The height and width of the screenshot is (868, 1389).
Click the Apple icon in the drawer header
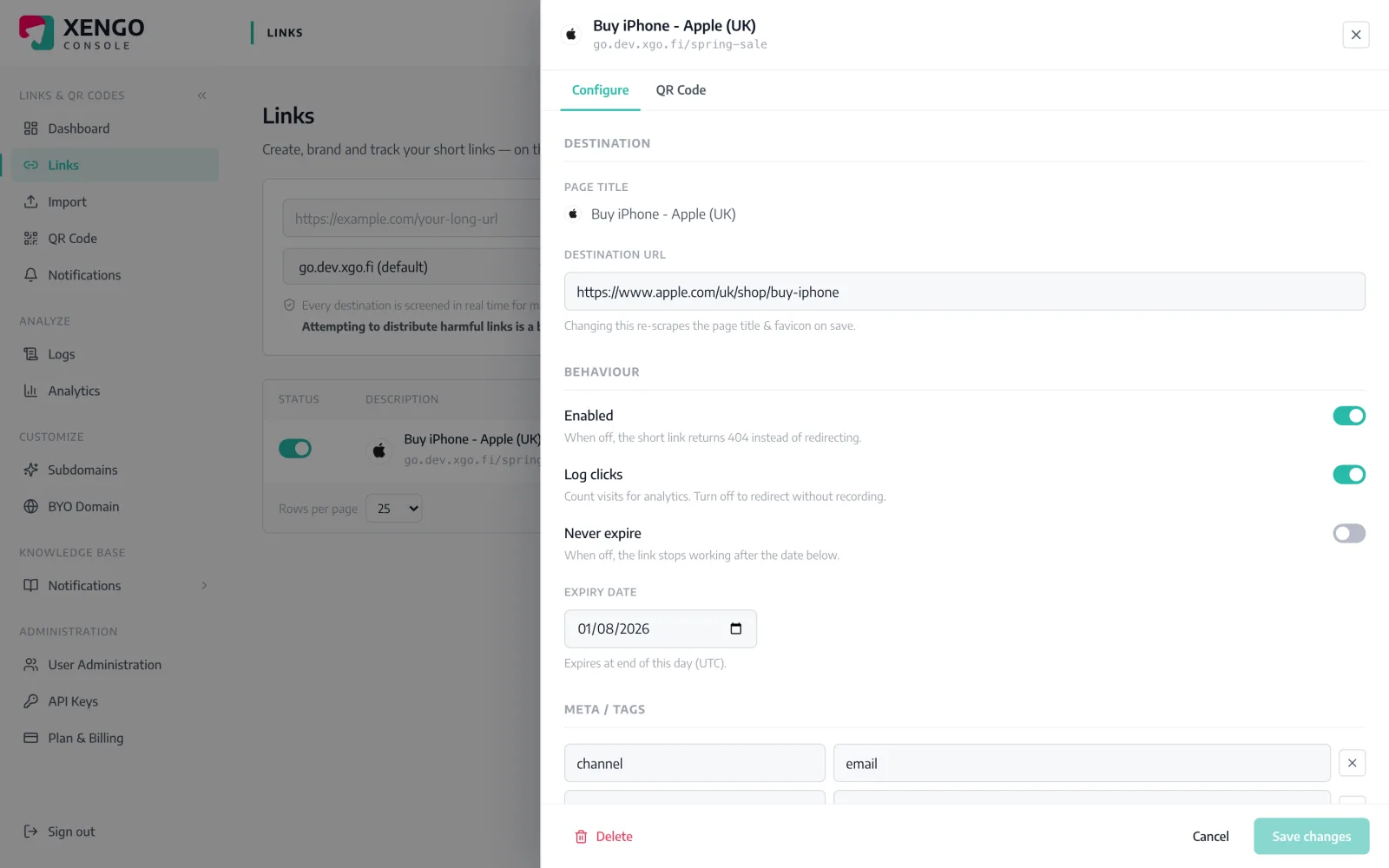(x=570, y=34)
